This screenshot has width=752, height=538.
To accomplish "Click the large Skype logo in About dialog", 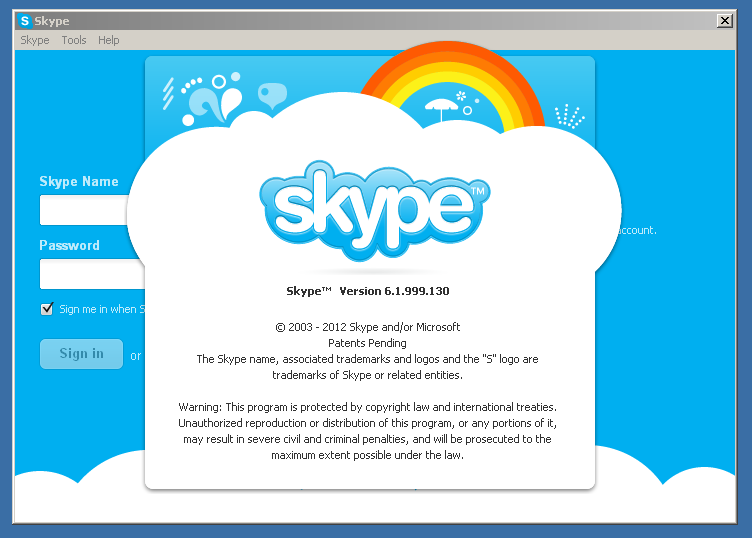I will [x=375, y=210].
